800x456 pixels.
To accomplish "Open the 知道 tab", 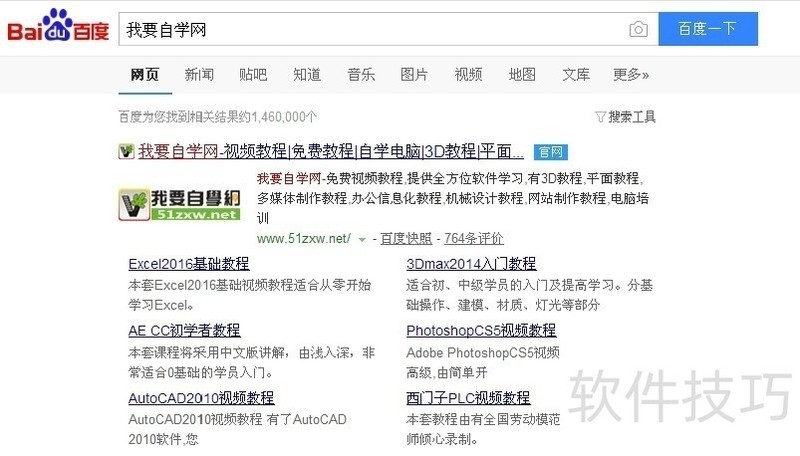I will (307, 74).
